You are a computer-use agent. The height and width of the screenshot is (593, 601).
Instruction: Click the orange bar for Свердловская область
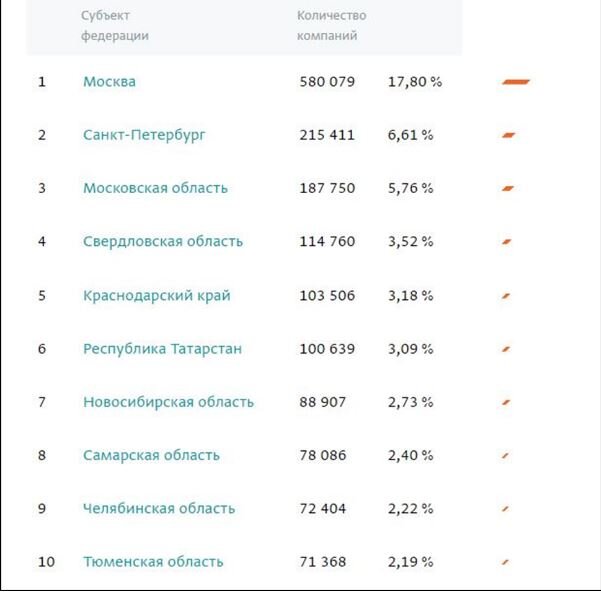(507, 242)
